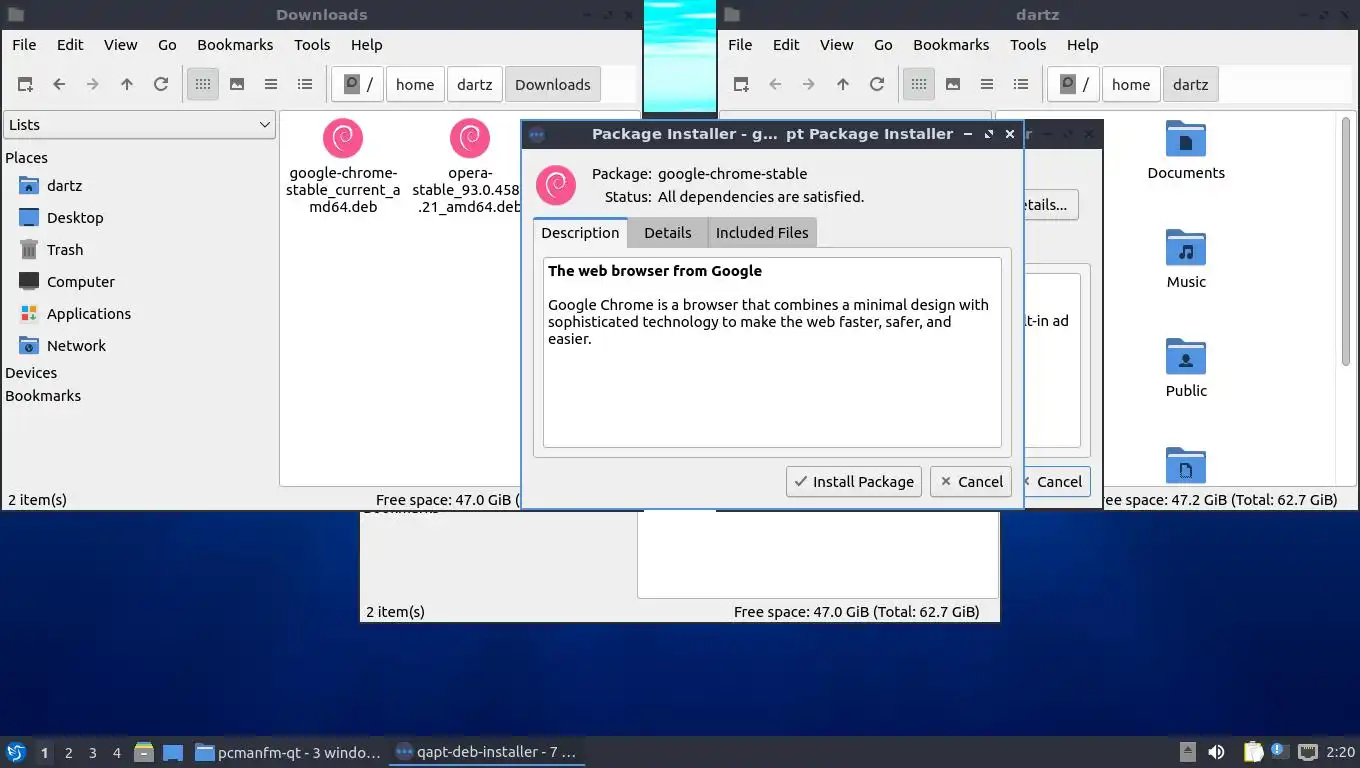Switch Downloads window to thumbnail view
The image size is (1360, 768).
[x=237, y=85]
